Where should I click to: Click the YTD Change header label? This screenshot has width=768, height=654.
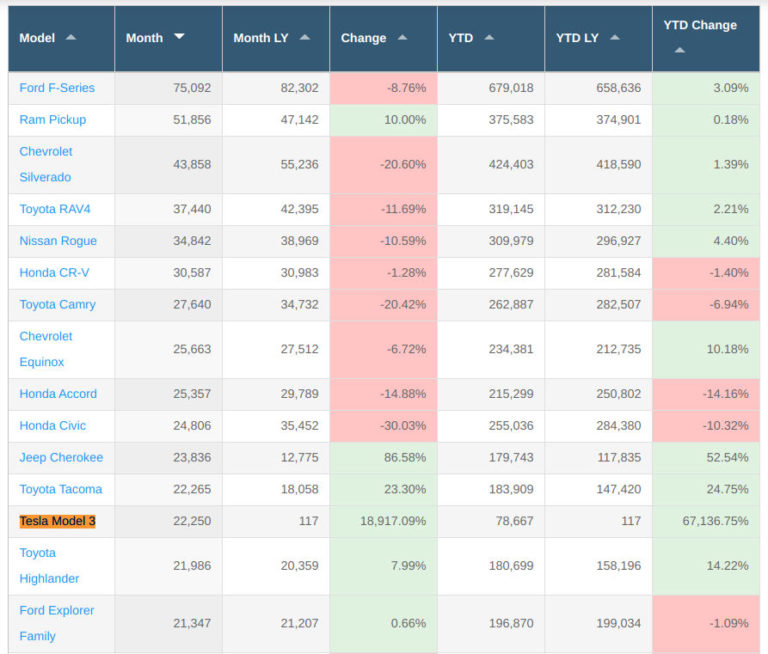tap(700, 25)
